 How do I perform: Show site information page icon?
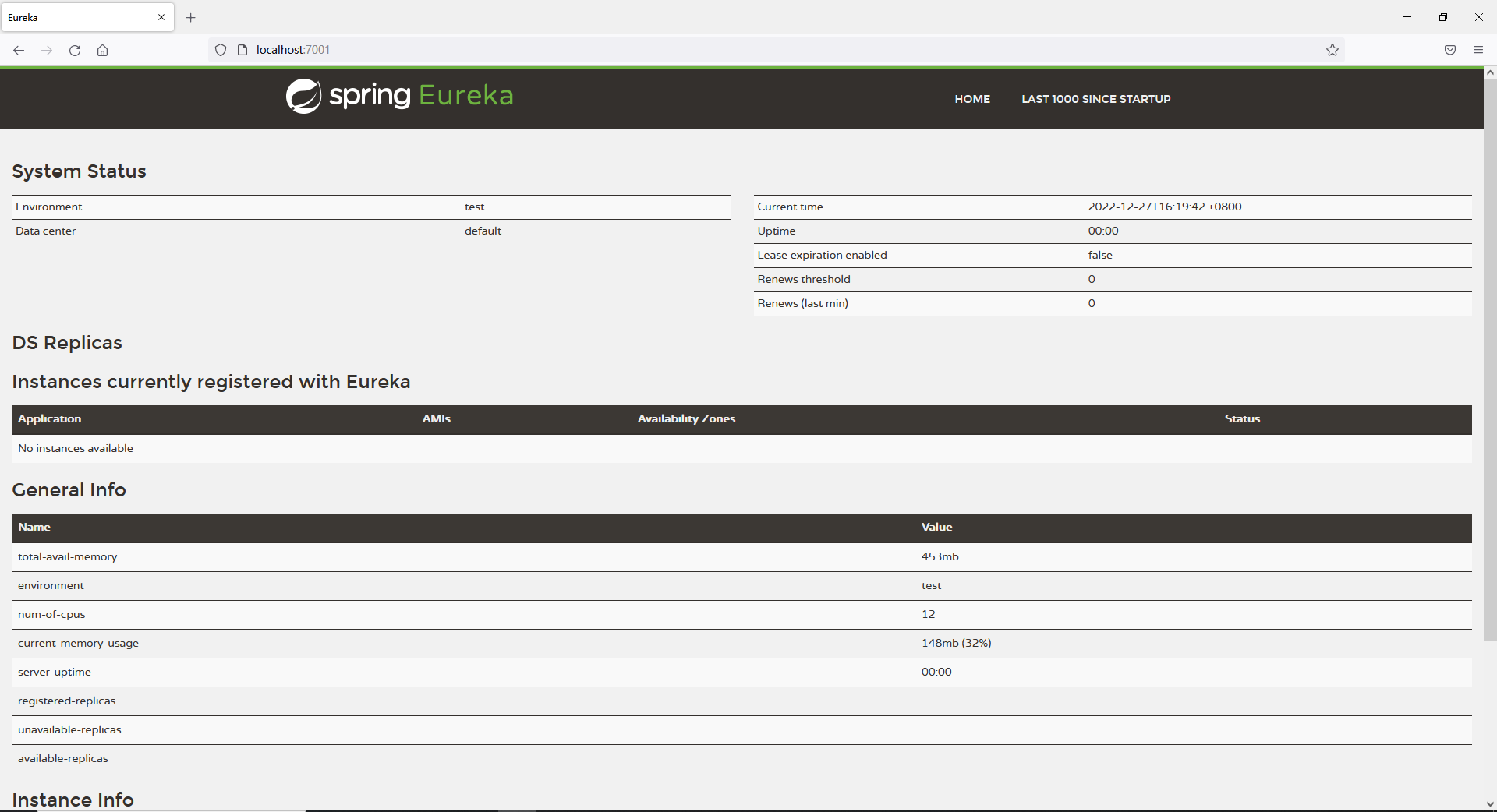242,50
